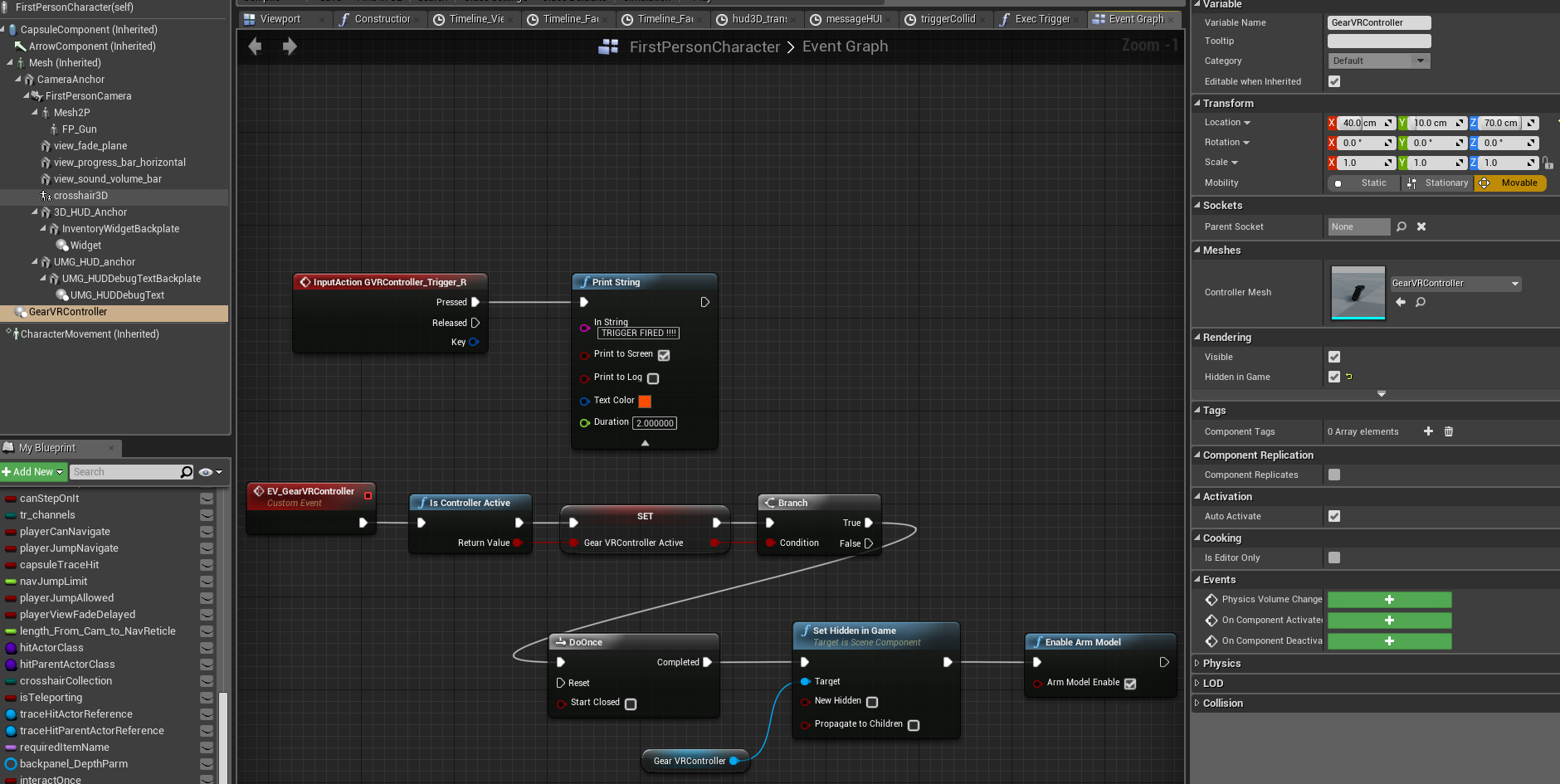Enable Is Editor Only checkbox
Image resolution: width=1560 pixels, height=784 pixels.
tap(1334, 558)
